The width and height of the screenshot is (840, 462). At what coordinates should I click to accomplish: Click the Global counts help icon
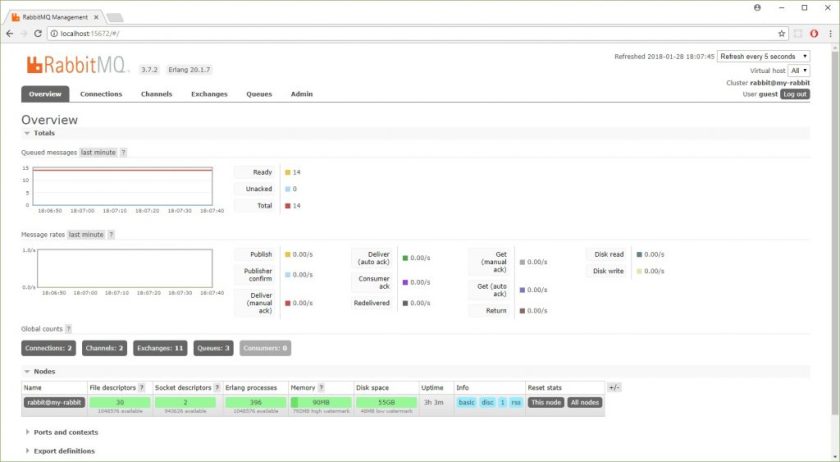click(68, 328)
